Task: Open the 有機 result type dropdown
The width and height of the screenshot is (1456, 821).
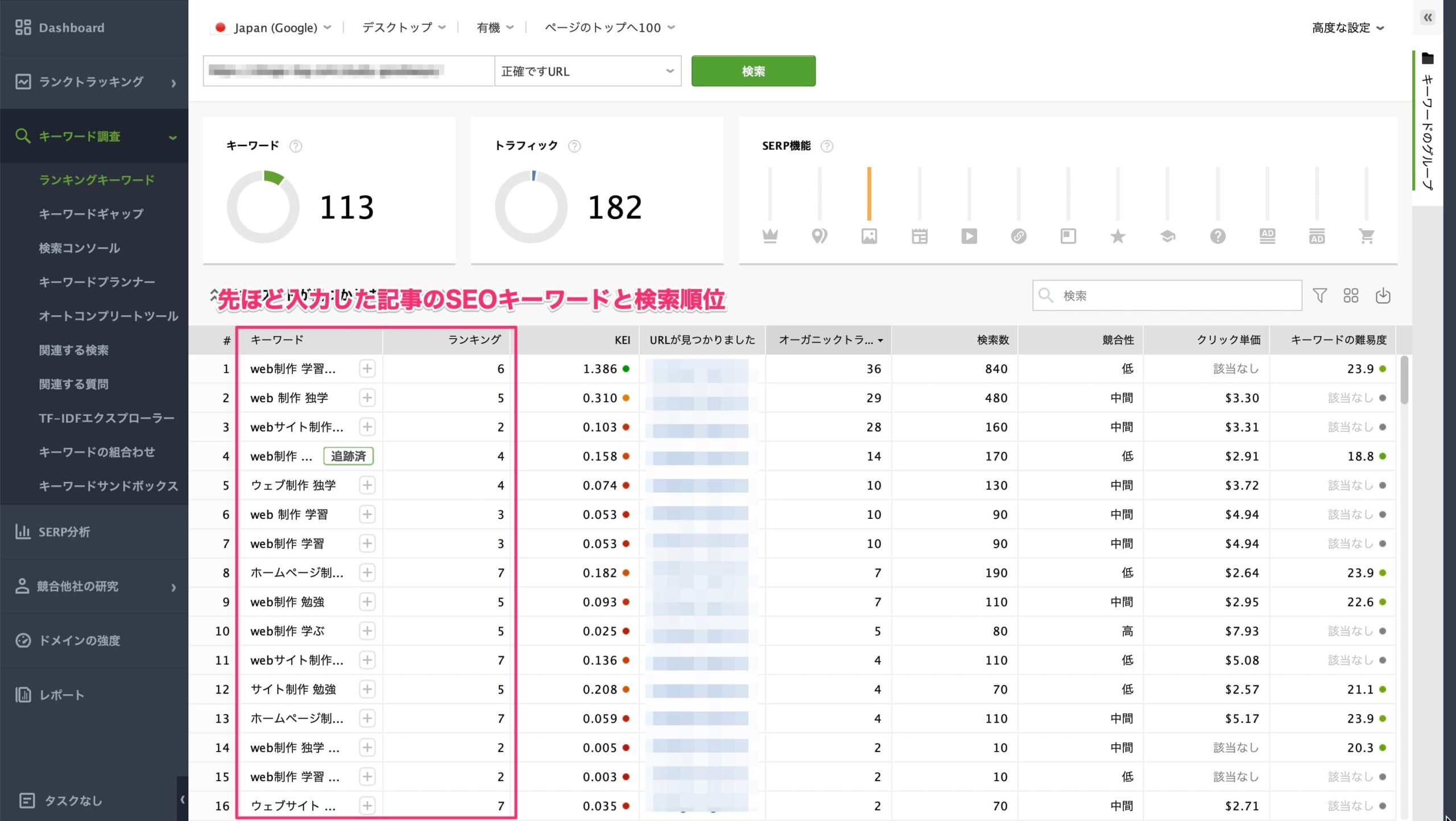Action: pos(495,27)
